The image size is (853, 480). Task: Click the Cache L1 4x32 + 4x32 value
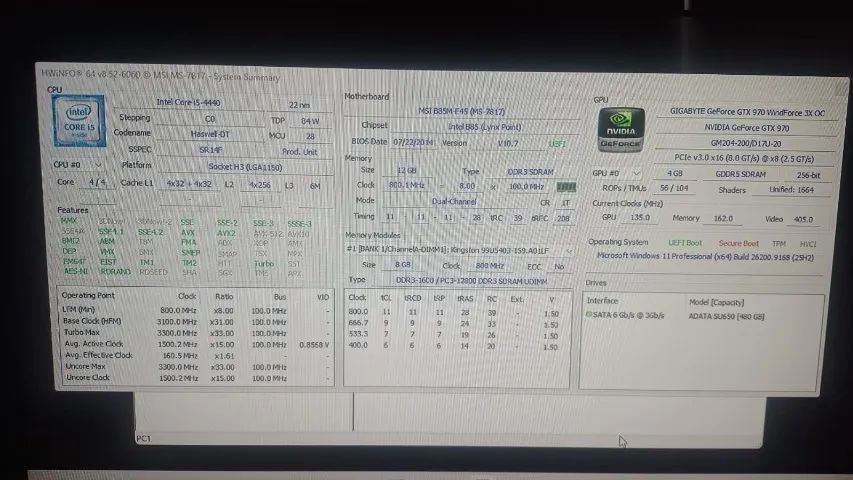point(189,184)
